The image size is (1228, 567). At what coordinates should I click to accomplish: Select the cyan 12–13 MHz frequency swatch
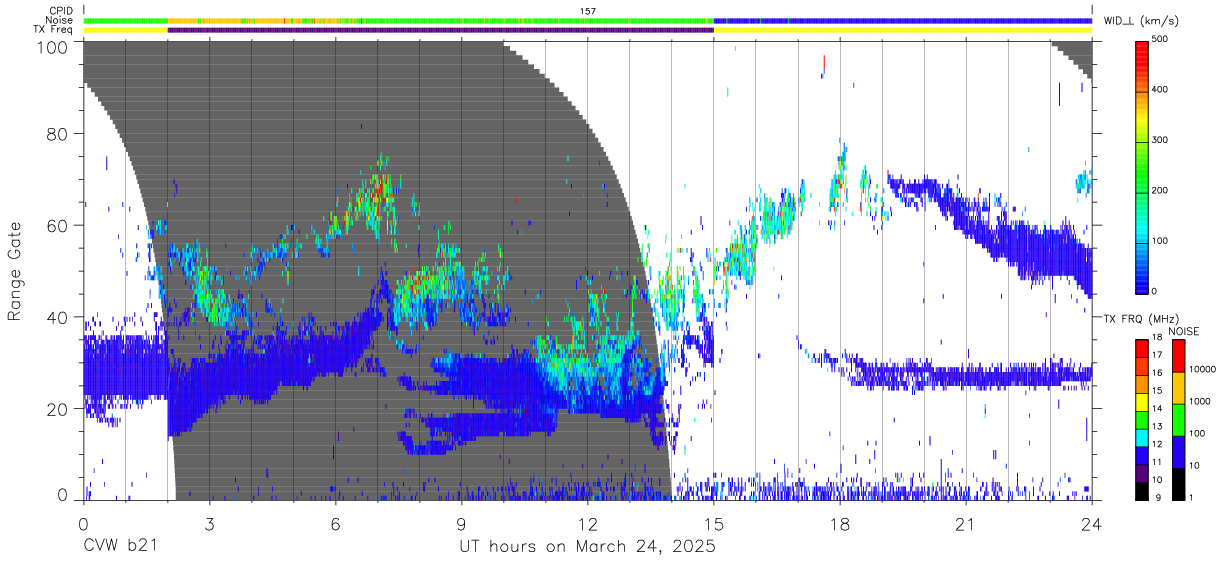pyautogui.click(x=1142, y=436)
